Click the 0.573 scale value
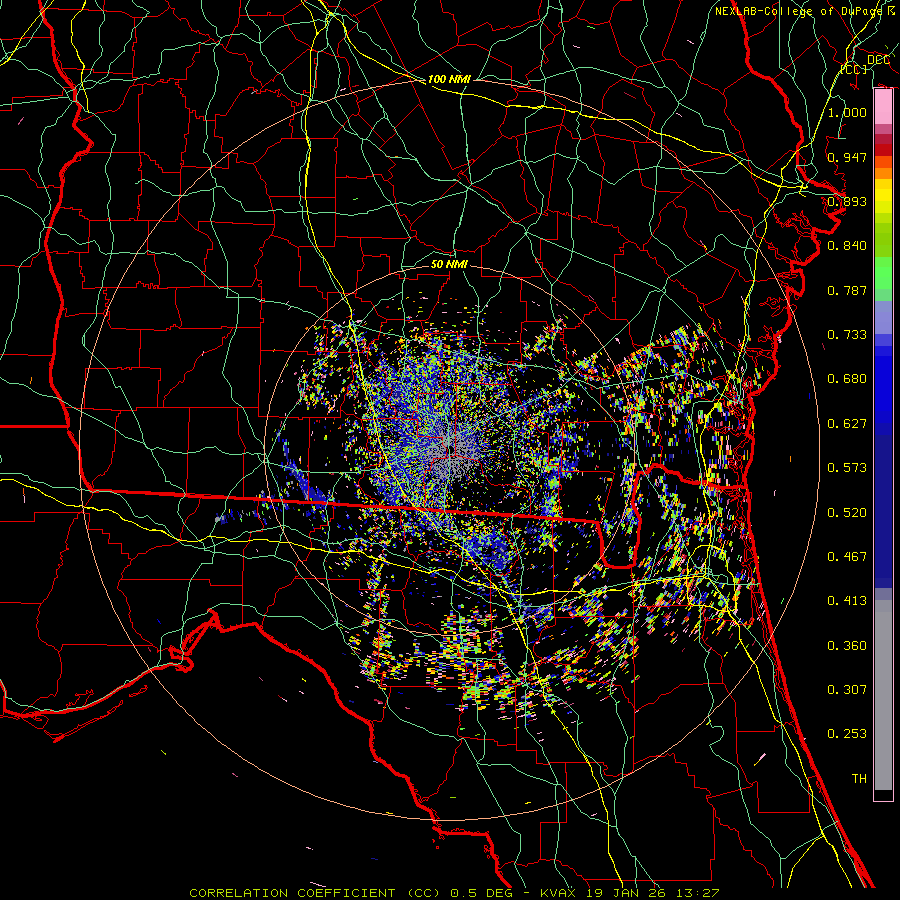The height and width of the screenshot is (900, 900). tap(847, 468)
